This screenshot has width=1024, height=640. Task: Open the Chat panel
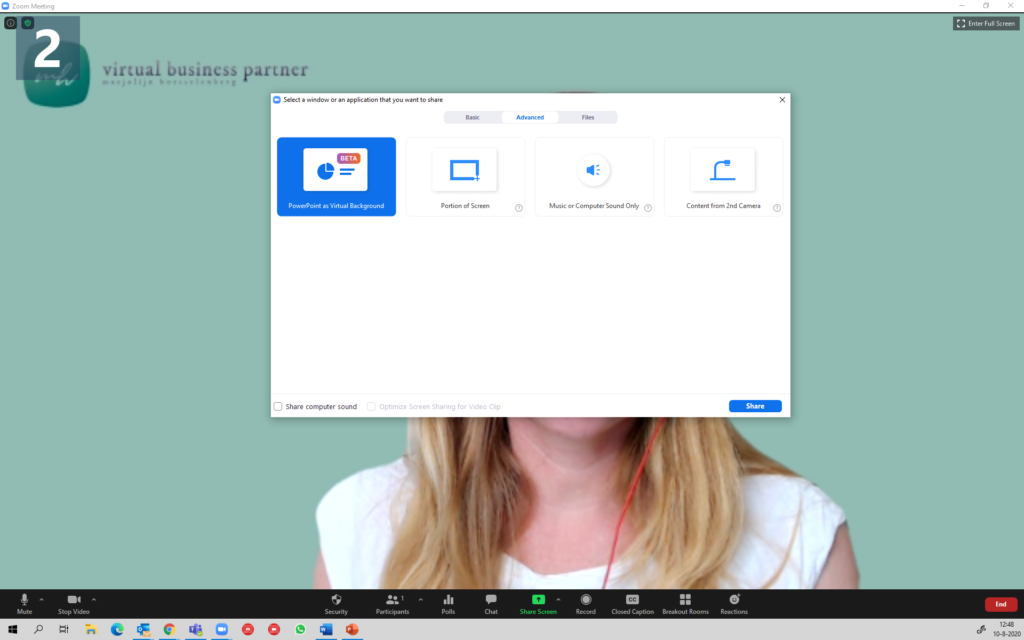(x=491, y=600)
